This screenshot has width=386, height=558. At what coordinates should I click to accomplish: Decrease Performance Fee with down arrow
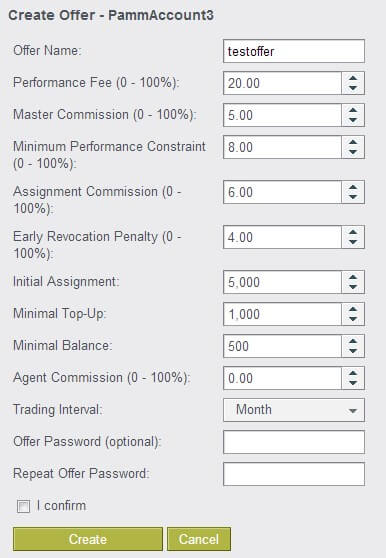353,88
